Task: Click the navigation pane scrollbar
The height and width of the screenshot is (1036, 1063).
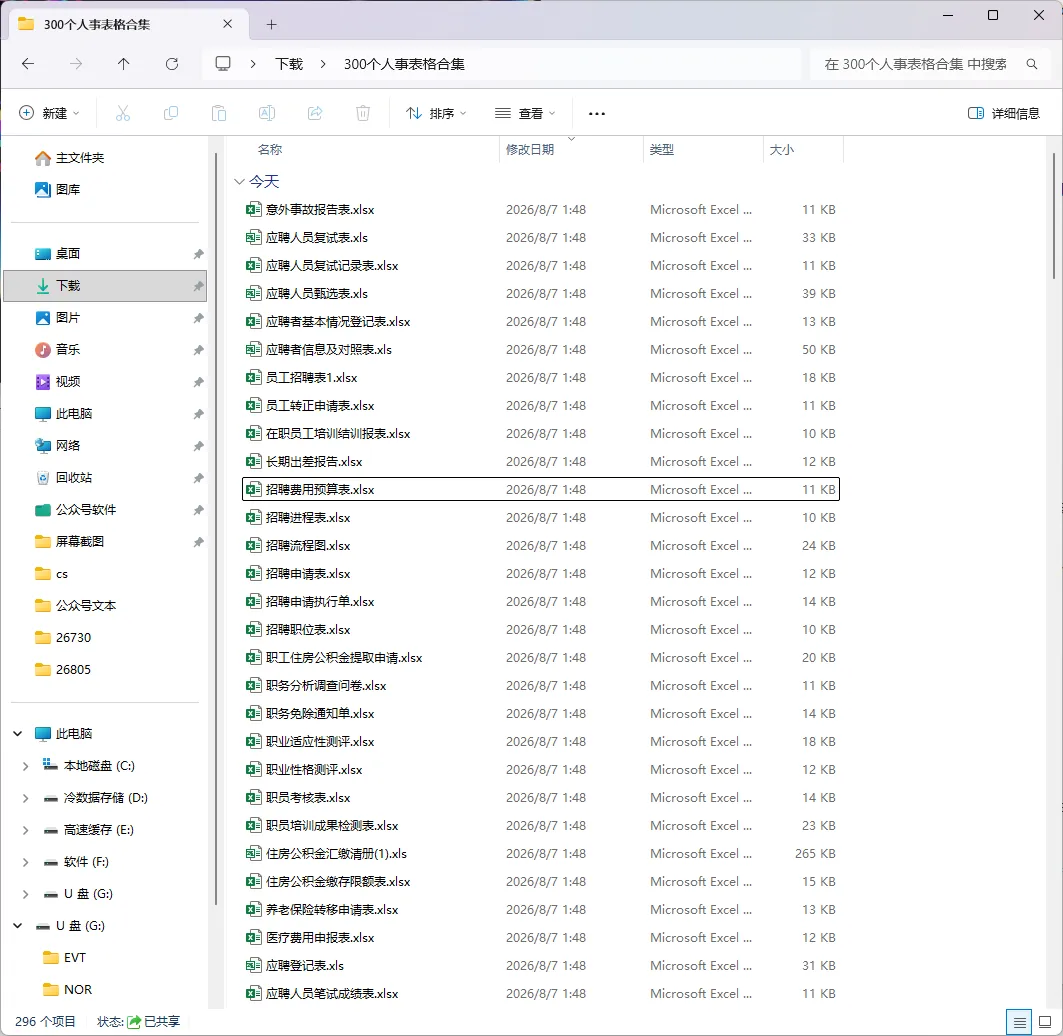Action: point(216,529)
